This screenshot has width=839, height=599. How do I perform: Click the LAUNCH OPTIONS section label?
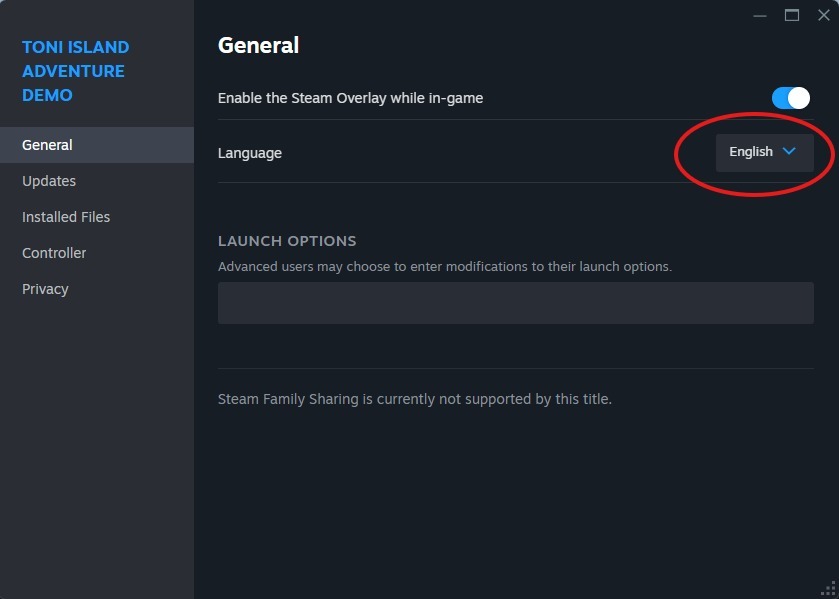tap(287, 241)
